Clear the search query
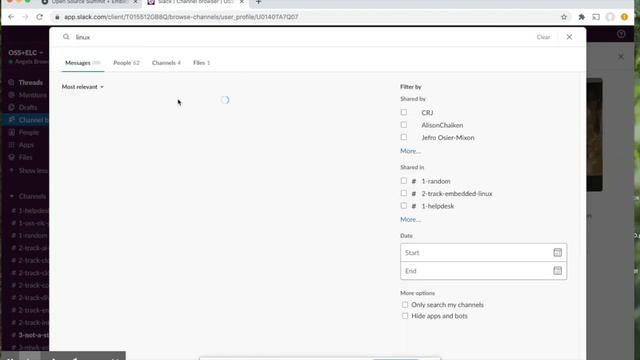The image size is (640, 360). [x=543, y=37]
